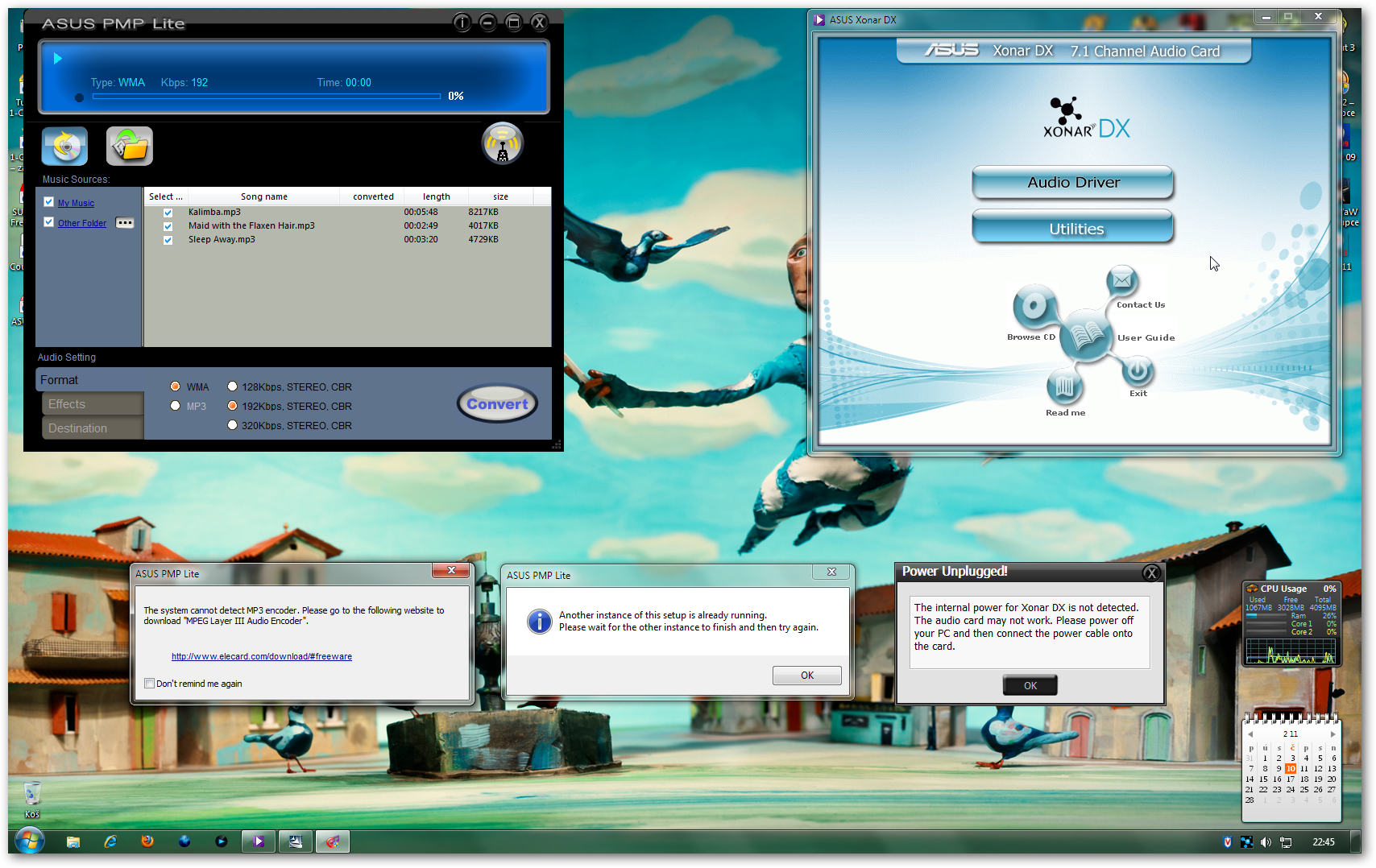Choose 192Kbps, STEREO, CBR bitrate
1376x868 pixels.
[x=232, y=406]
